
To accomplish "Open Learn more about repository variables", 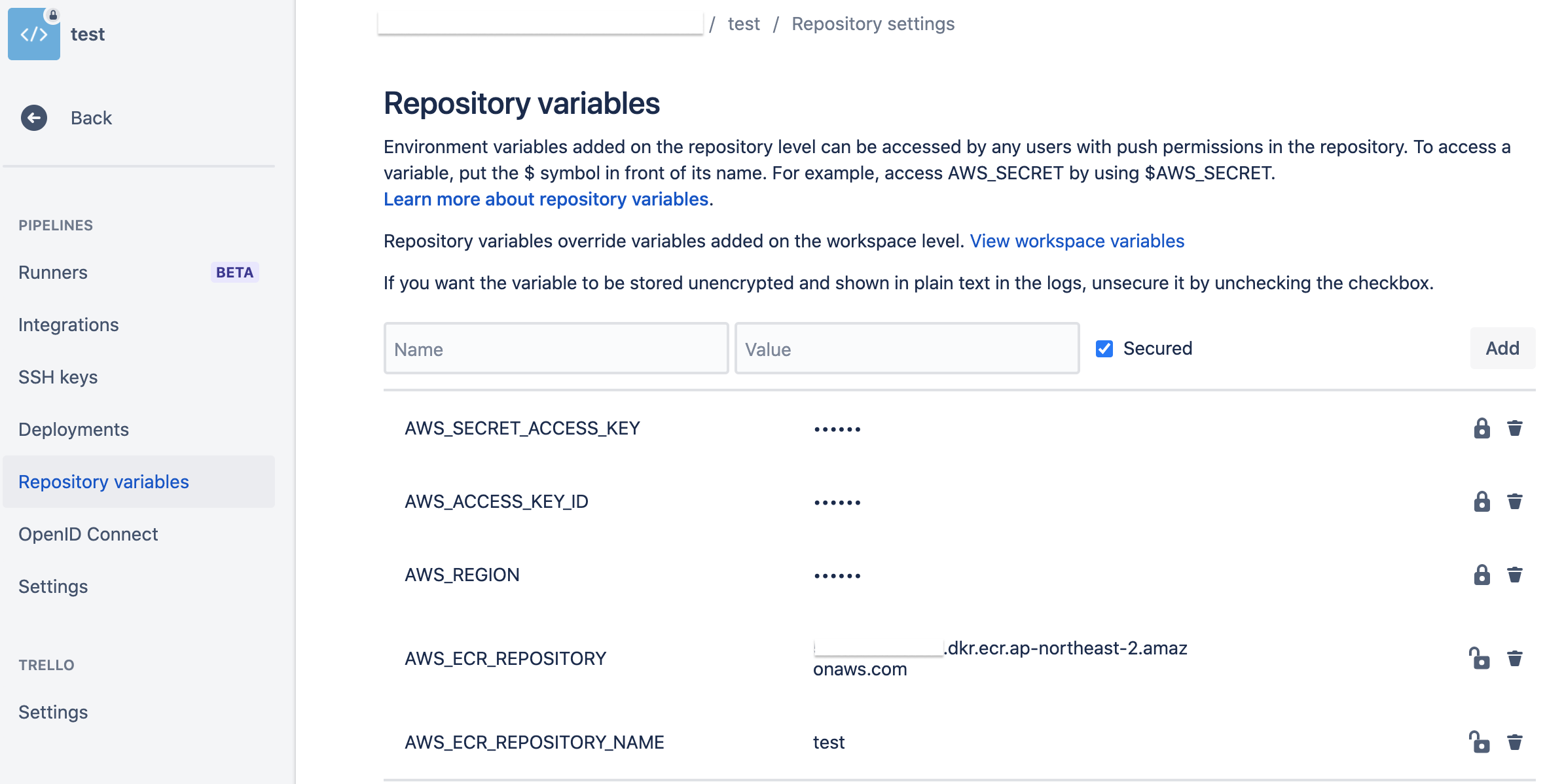I will pyautogui.click(x=546, y=199).
